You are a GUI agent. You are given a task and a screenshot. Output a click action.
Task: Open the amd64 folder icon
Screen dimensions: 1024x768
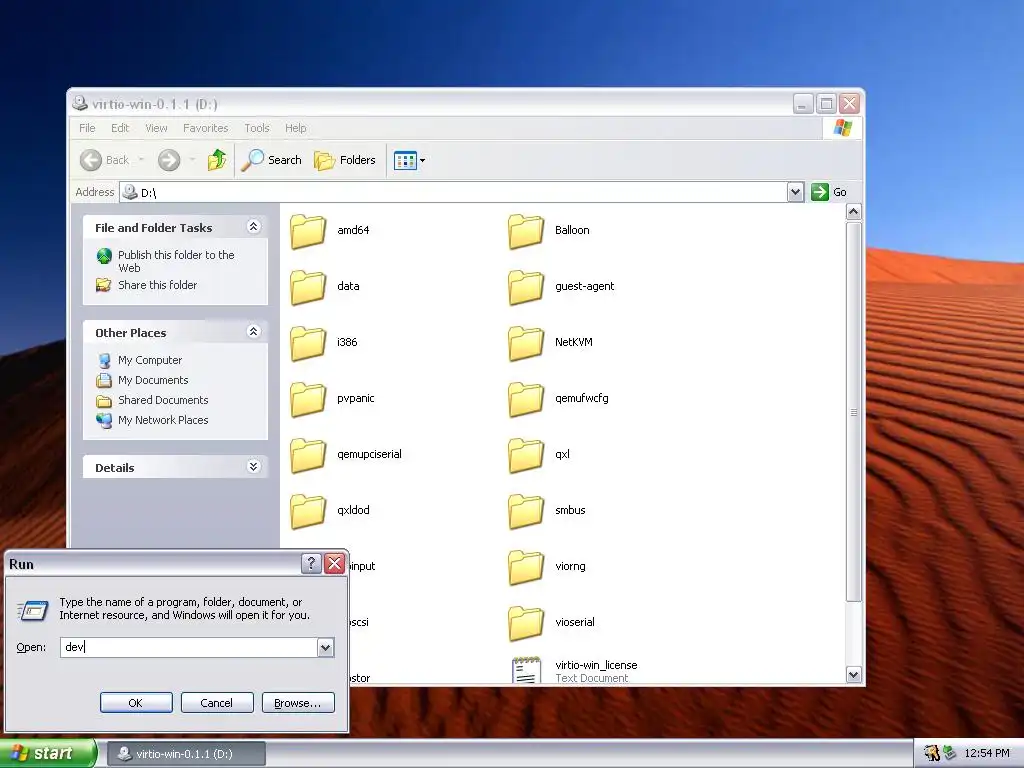point(308,231)
